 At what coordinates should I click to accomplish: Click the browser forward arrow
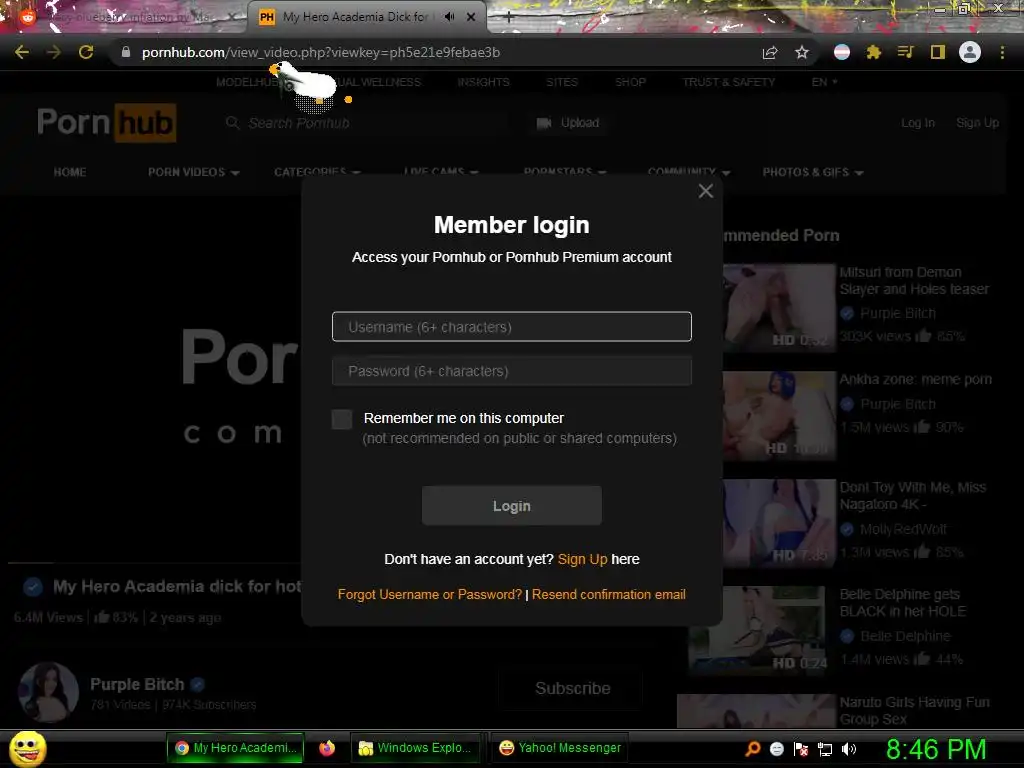click(x=54, y=52)
